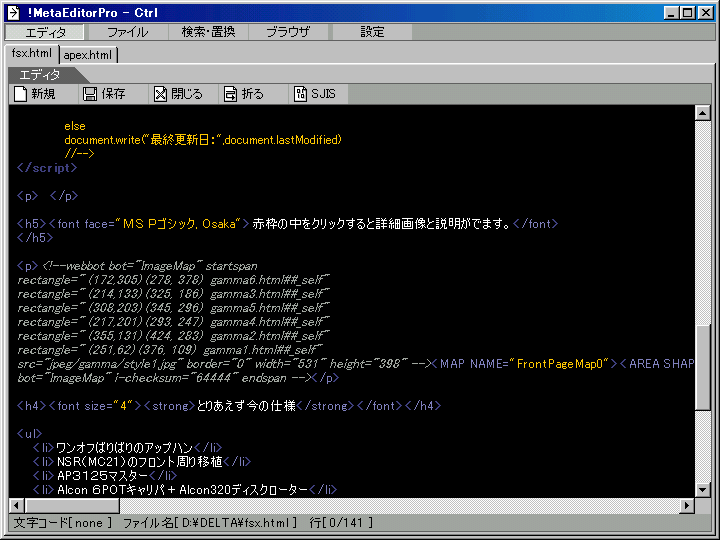
Task: Click the horizontal scrollbar right arrow
Action: point(686,506)
